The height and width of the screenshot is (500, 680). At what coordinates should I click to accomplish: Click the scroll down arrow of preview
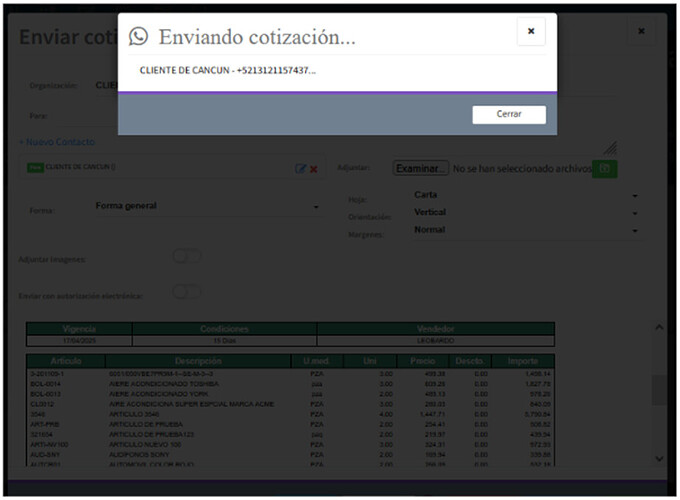click(x=658, y=458)
